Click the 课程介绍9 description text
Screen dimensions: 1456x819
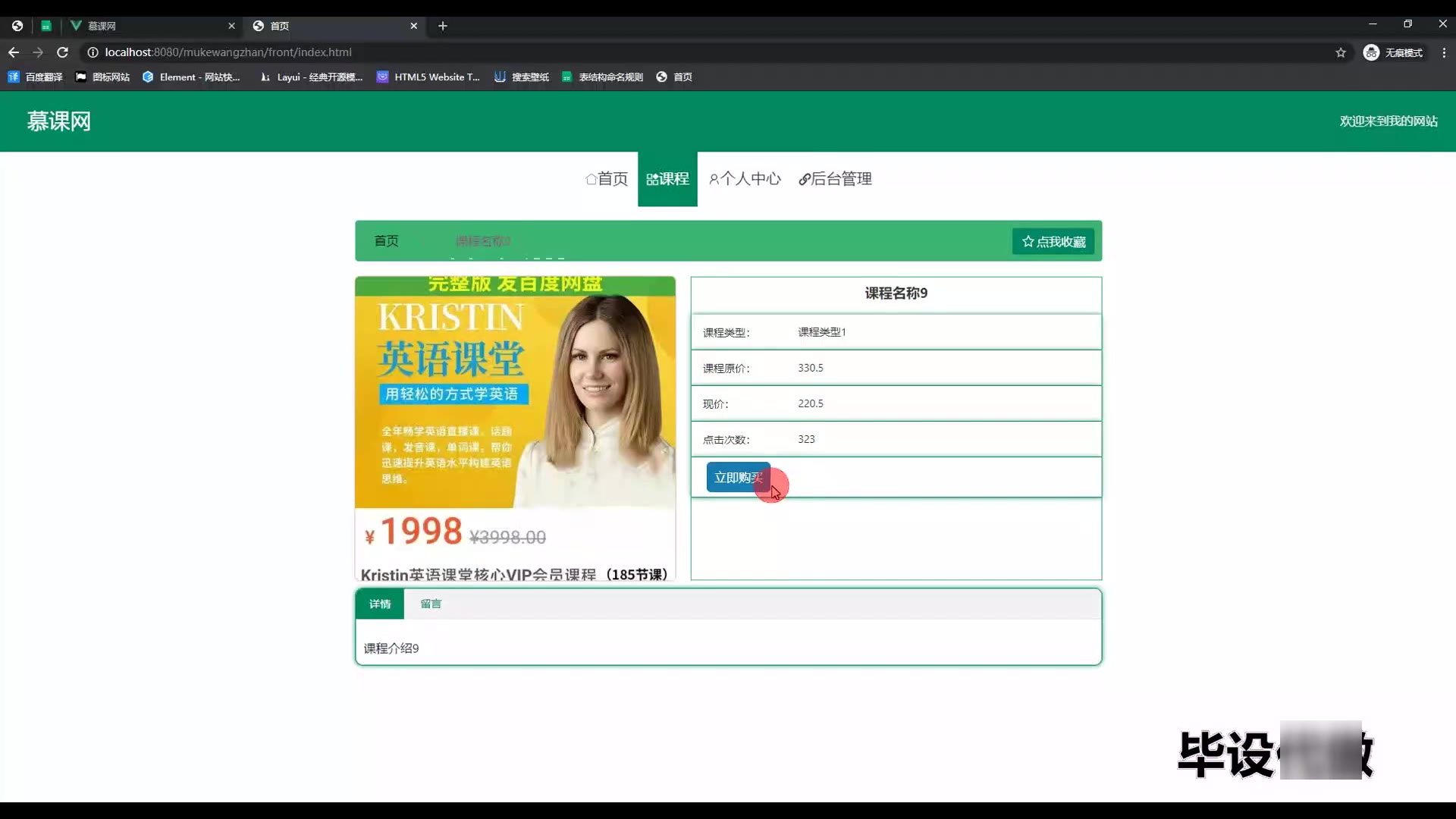[391, 648]
